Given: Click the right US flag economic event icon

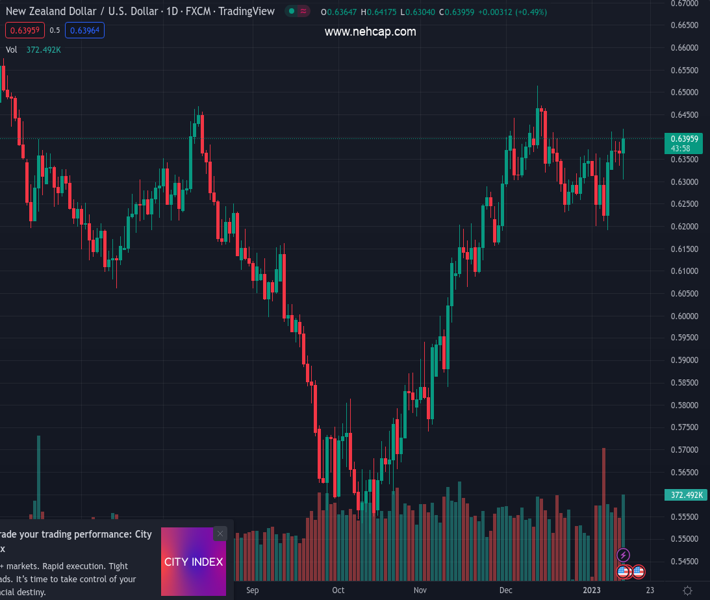Looking at the screenshot, I should pyautogui.click(x=638, y=572).
